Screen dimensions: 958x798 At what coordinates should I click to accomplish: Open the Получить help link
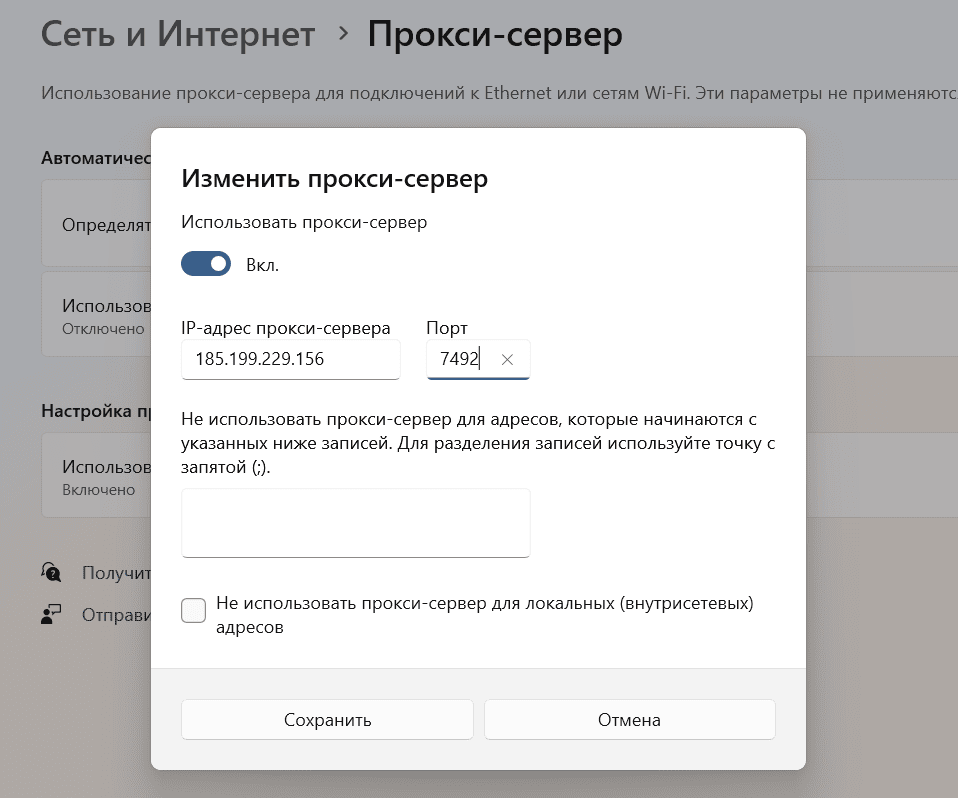coord(116,573)
